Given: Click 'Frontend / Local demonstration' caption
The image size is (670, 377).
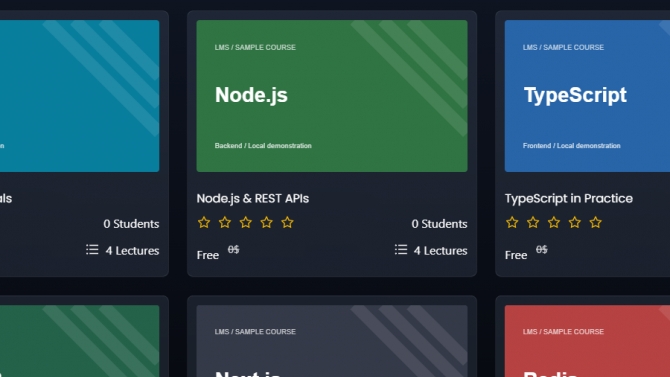Looking at the screenshot, I should coord(571,146).
